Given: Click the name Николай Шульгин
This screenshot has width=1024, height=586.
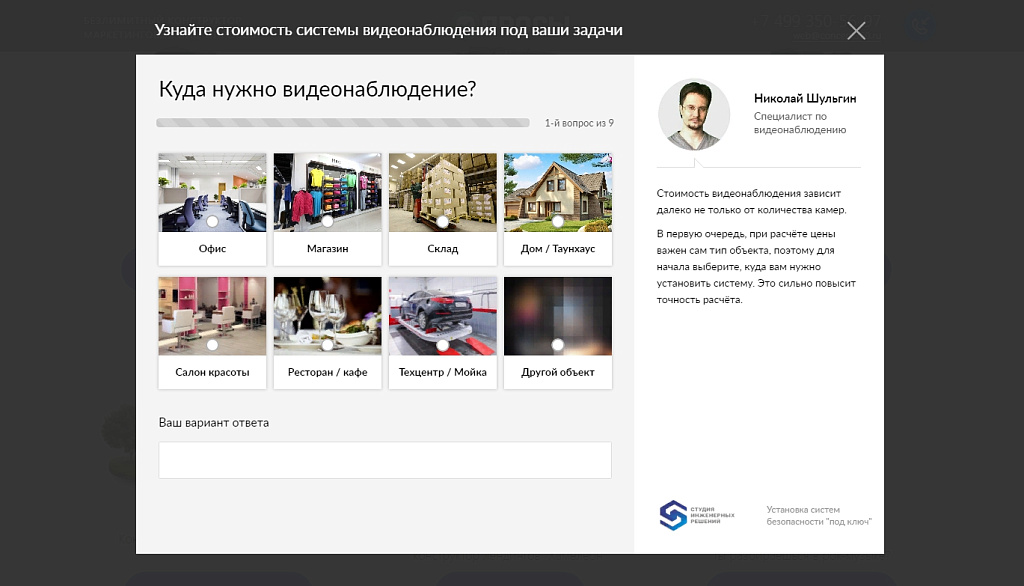Looking at the screenshot, I should click(803, 98).
